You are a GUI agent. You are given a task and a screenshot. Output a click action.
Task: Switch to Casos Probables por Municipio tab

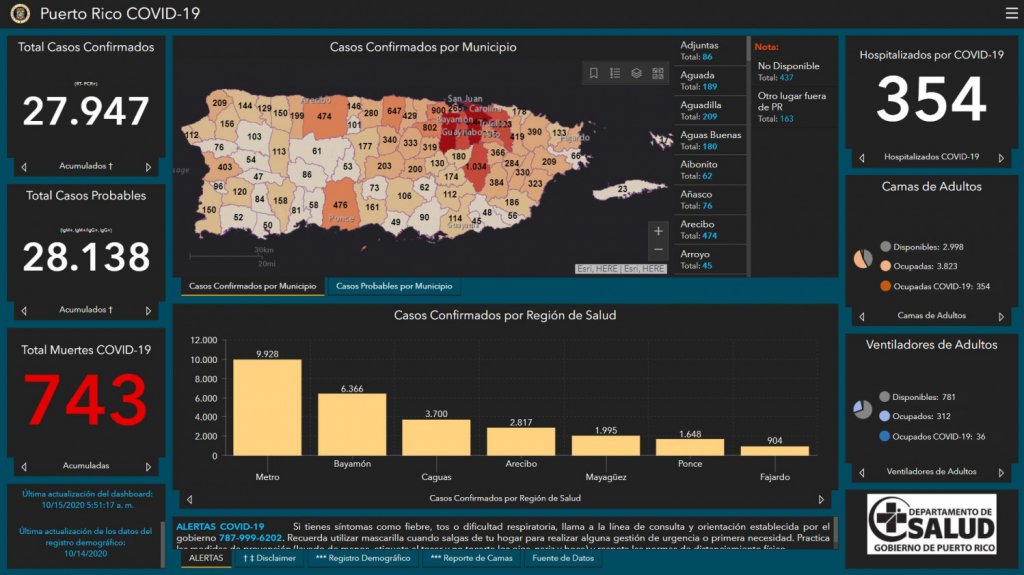coord(393,287)
